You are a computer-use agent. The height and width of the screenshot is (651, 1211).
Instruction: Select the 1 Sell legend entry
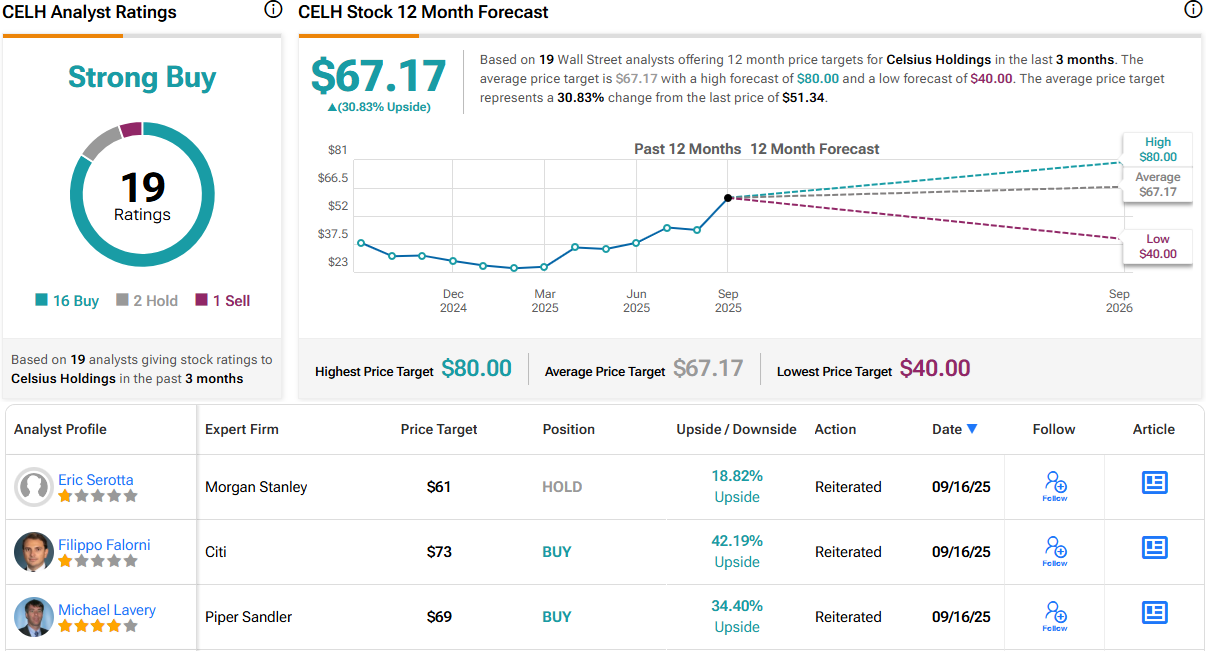click(223, 301)
